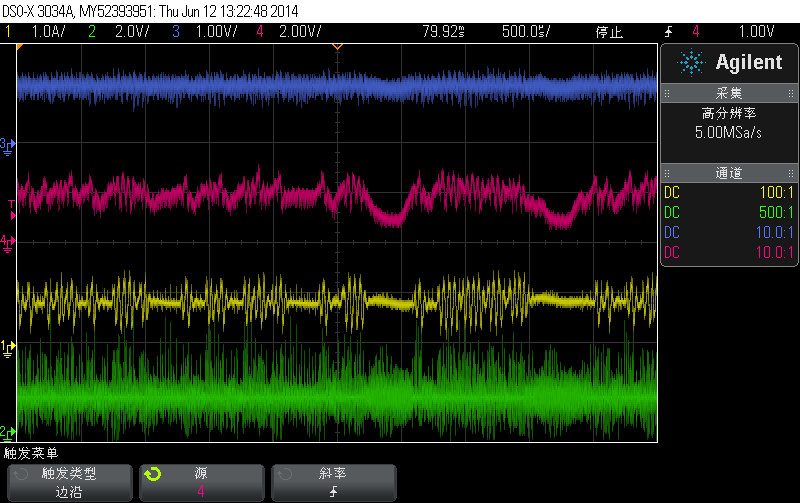
Task: Click the orange trigger position marker at top center
Action: [337, 47]
